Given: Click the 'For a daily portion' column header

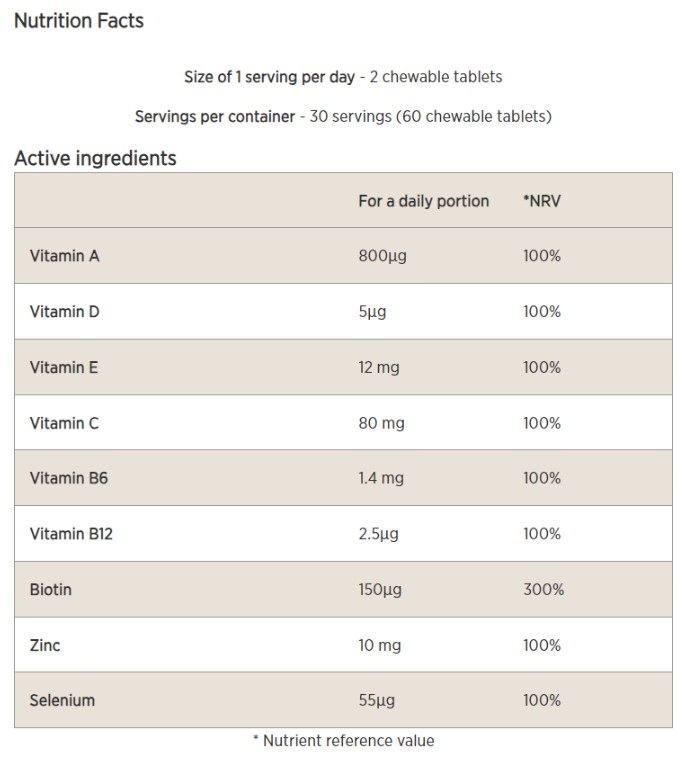Looking at the screenshot, I should (x=423, y=201).
